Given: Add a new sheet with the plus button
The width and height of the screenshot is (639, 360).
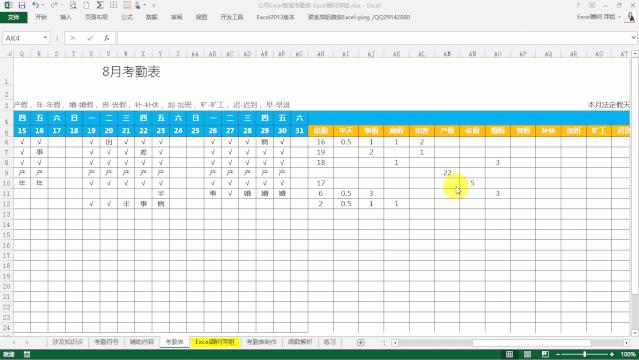Looking at the screenshot, I should 360,342.
